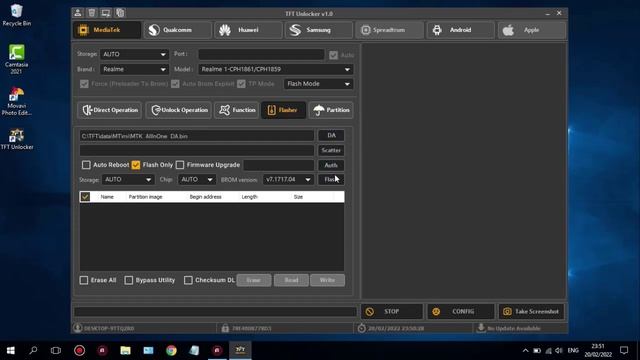Open Chrome from the taskbar
Viewport: 640px width, 360px height.
(171, 350)
